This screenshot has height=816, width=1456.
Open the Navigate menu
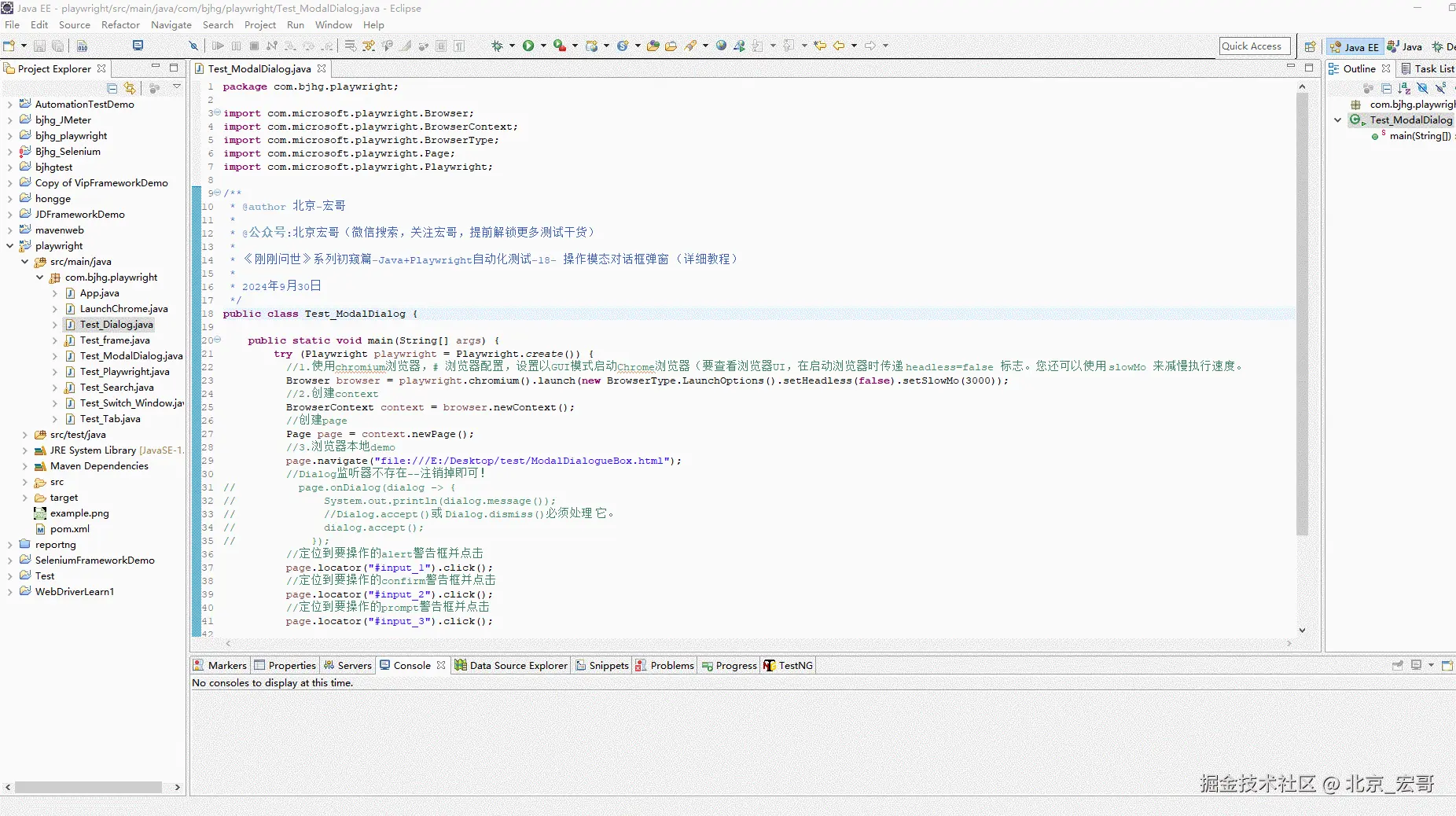pyautogui.click(x=171, y=24)
